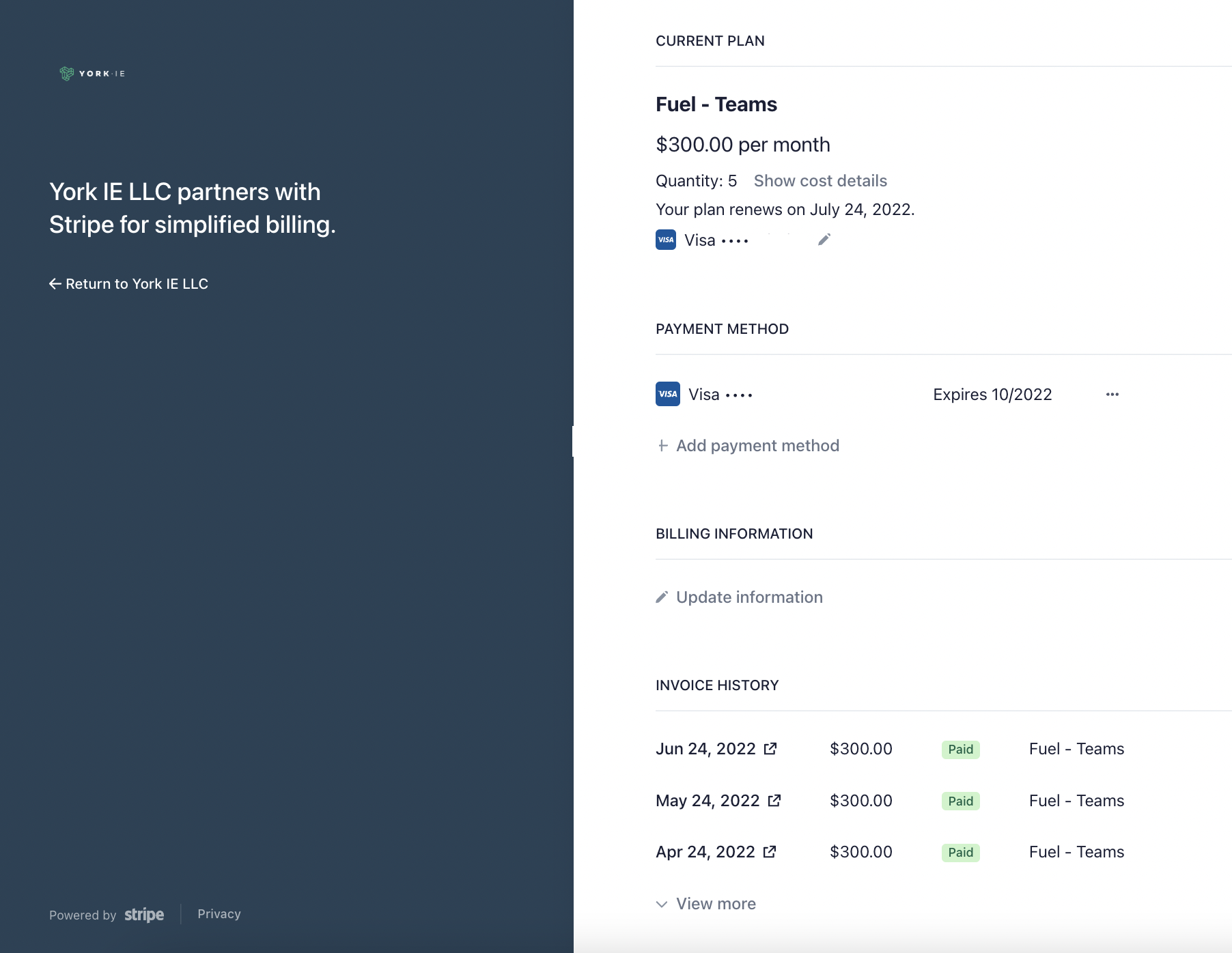Click the CURRENT PLAN section heading

pyautogui.click(x=710, y=41)
